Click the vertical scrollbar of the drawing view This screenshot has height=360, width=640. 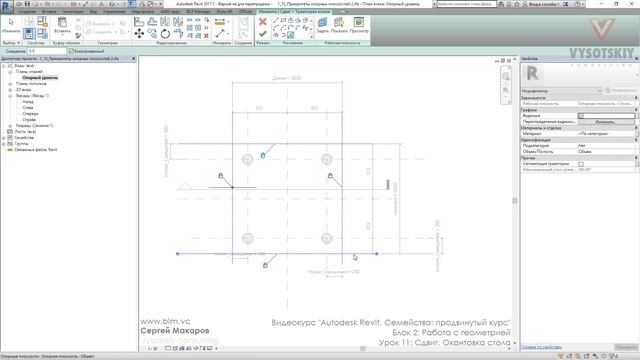[515, 201]
